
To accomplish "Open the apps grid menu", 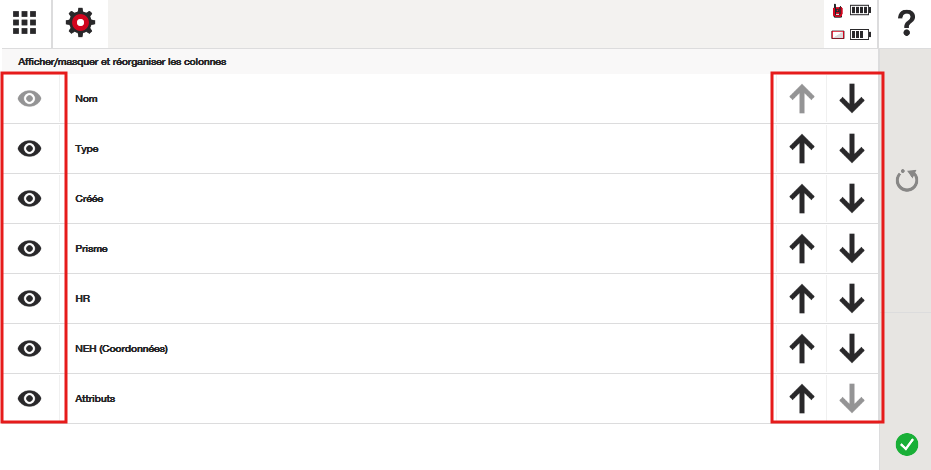I will (25, 23).
